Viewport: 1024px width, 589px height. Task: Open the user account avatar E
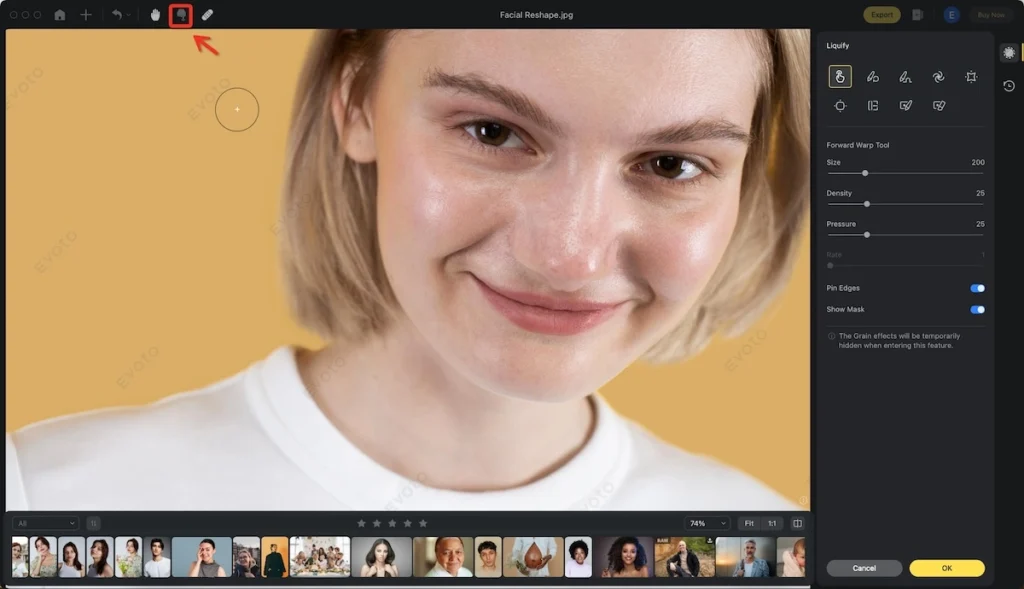click(952, 14)
